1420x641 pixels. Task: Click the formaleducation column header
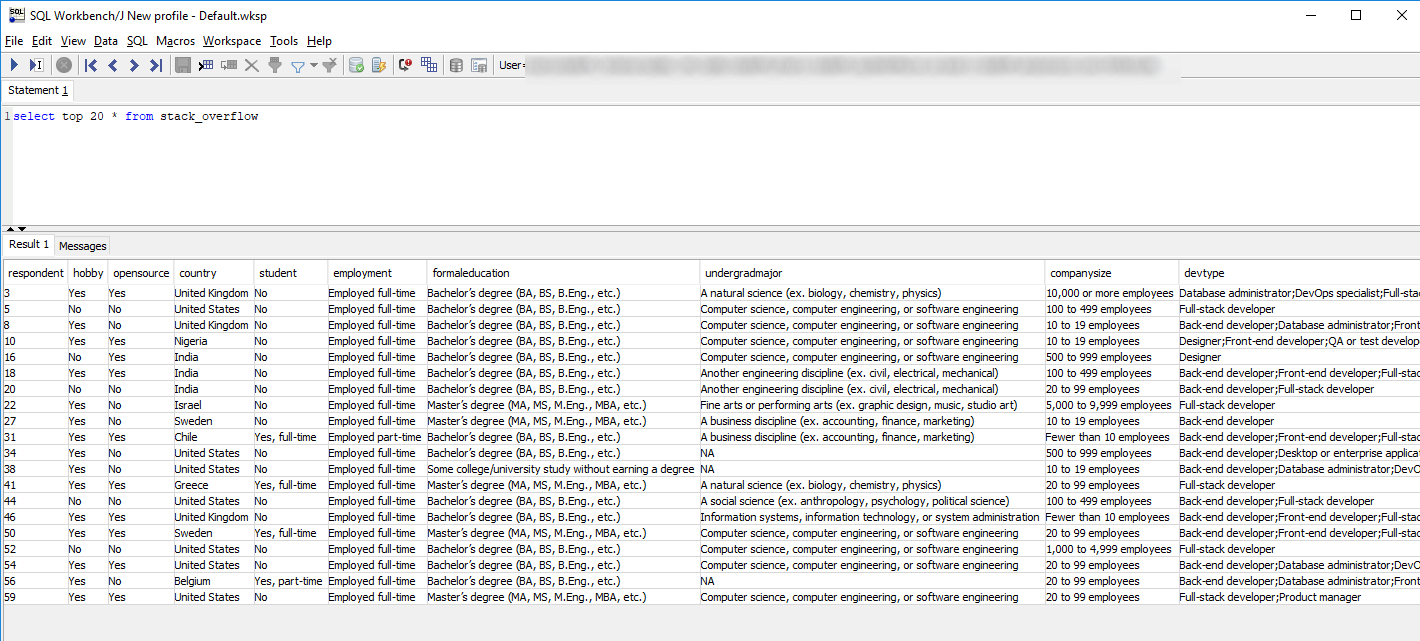pyautogui.click(x=563, y=273)
